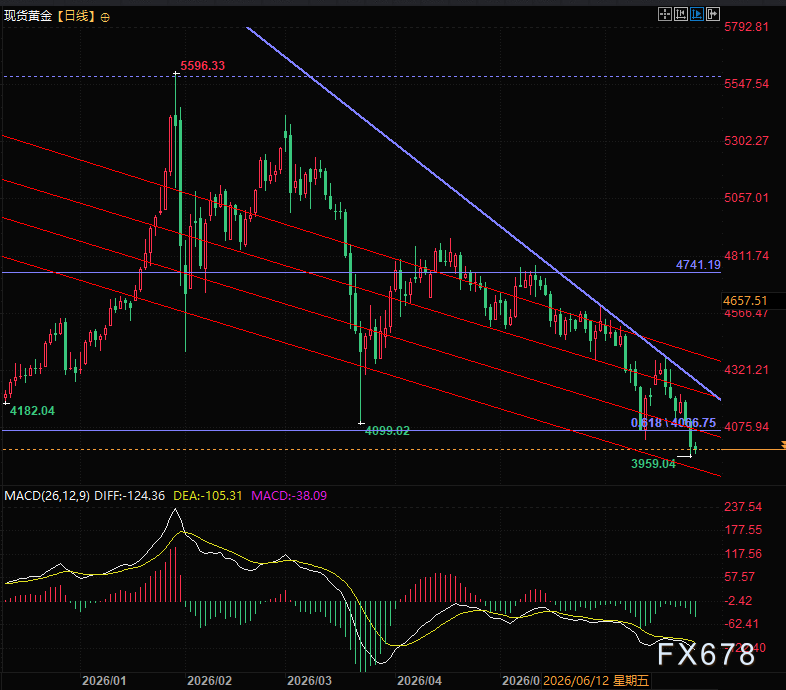Click the 2026/06/12 星期五 date label
Screen dimensions: 786x690
pyautogui.click(x=596, y=681)
